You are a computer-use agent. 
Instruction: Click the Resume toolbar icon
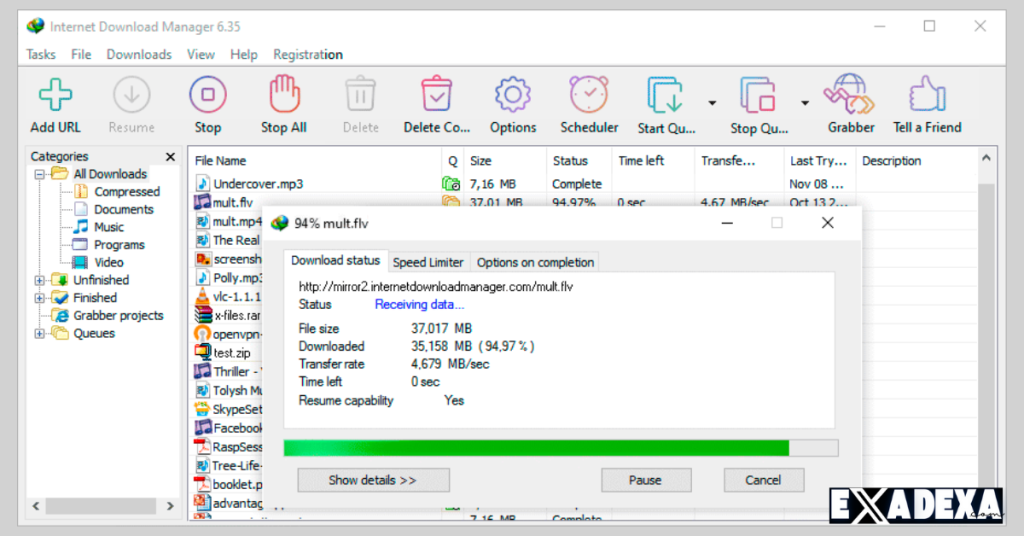coord(131,95)
